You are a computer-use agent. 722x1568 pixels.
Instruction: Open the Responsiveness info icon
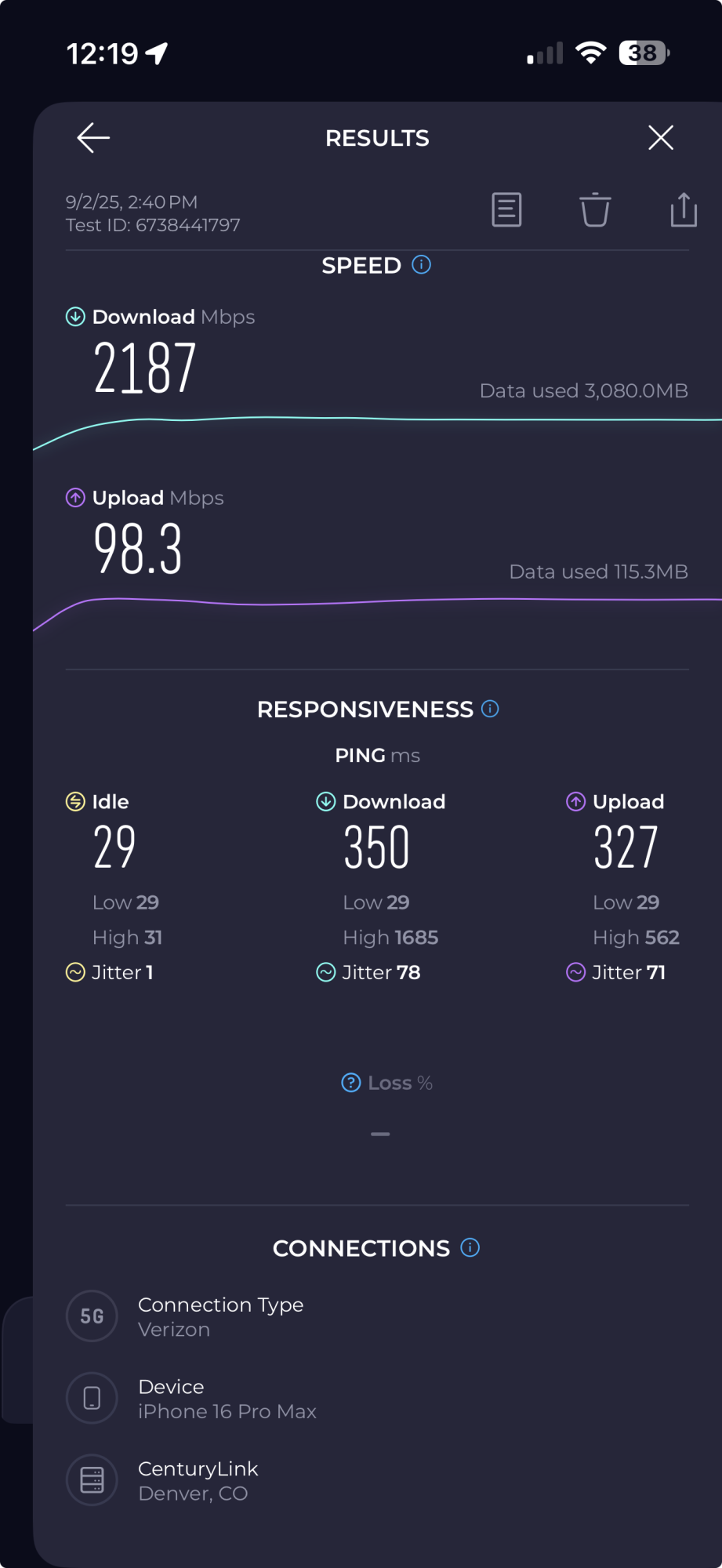point(490,709)
